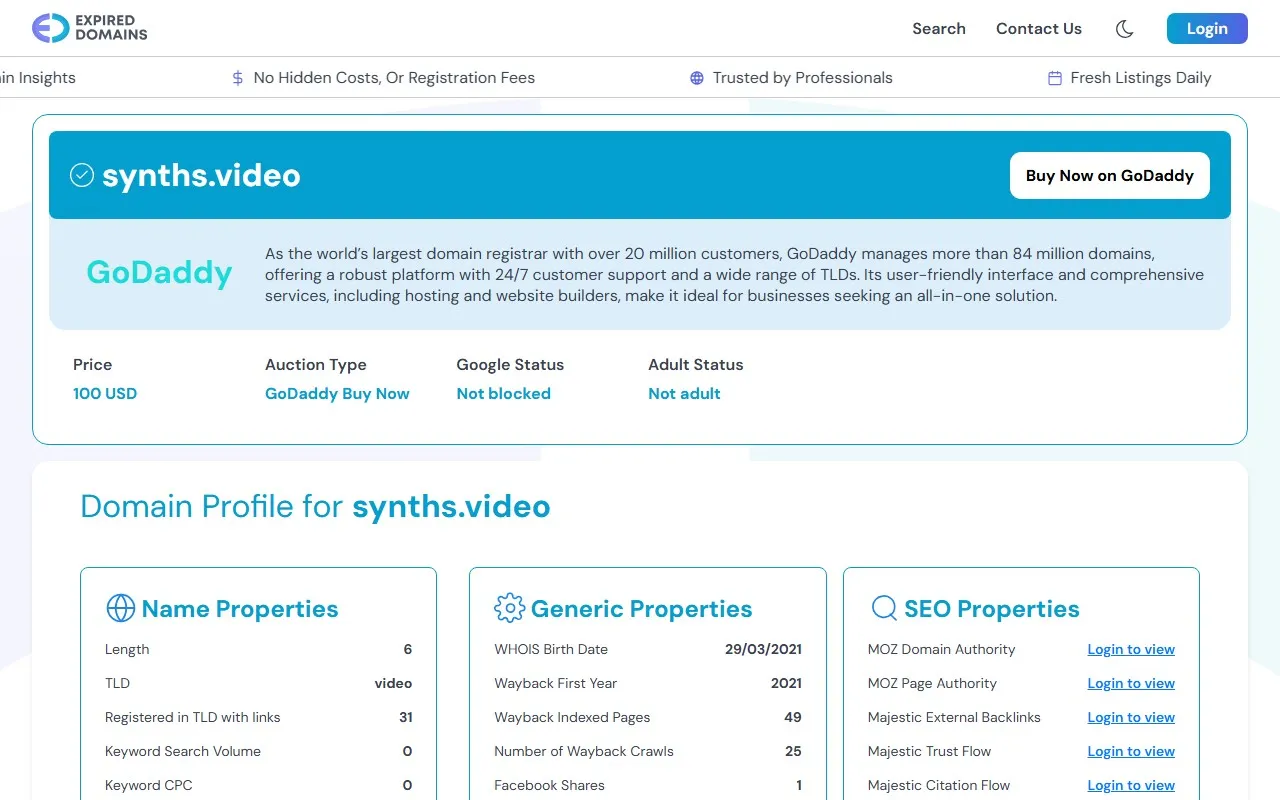Click the checkmark icon next to synths.video
The height and width of the screenshot is (800, 1280).
(x=81, y=176)
